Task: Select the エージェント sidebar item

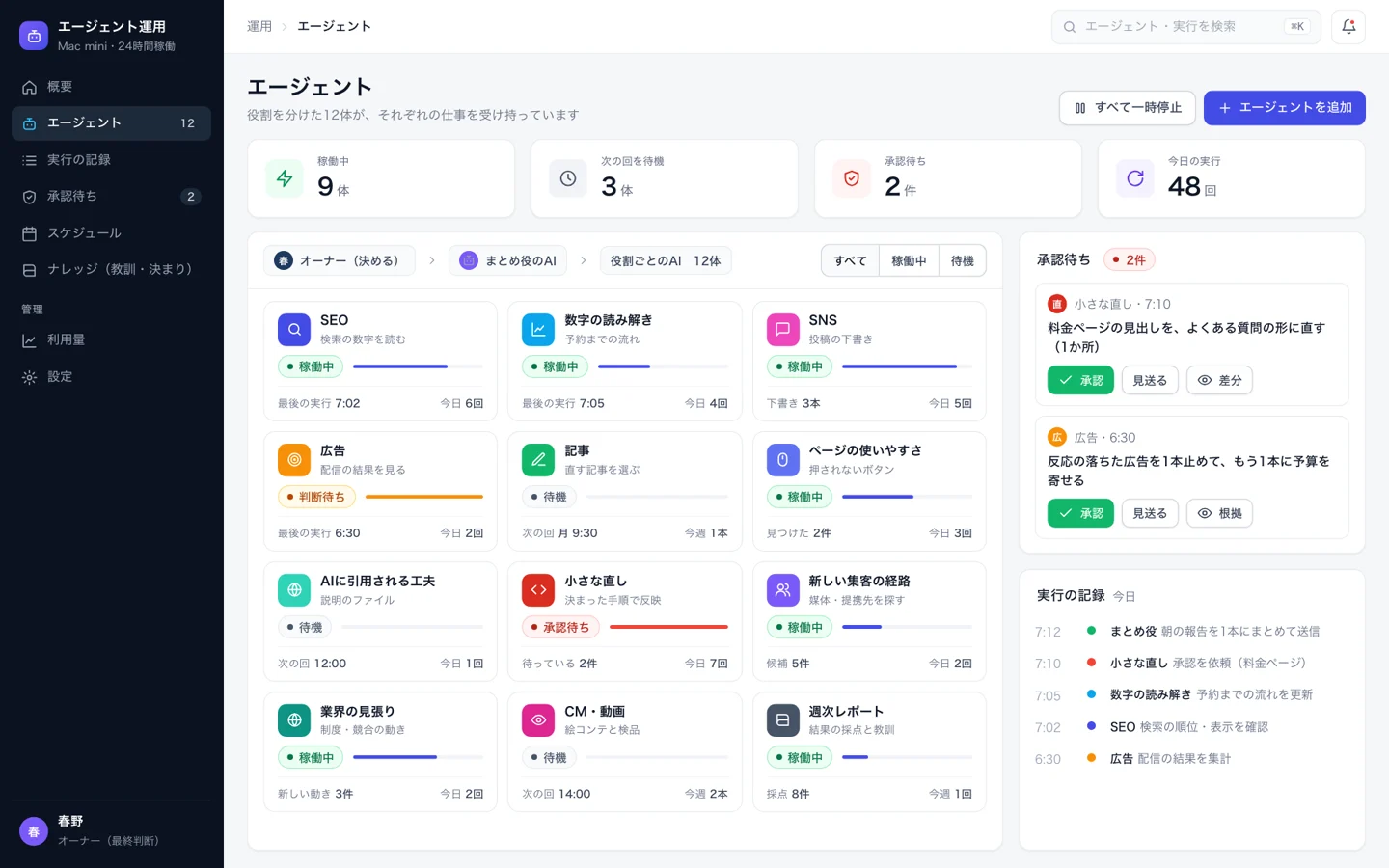Action: [111, 123]
